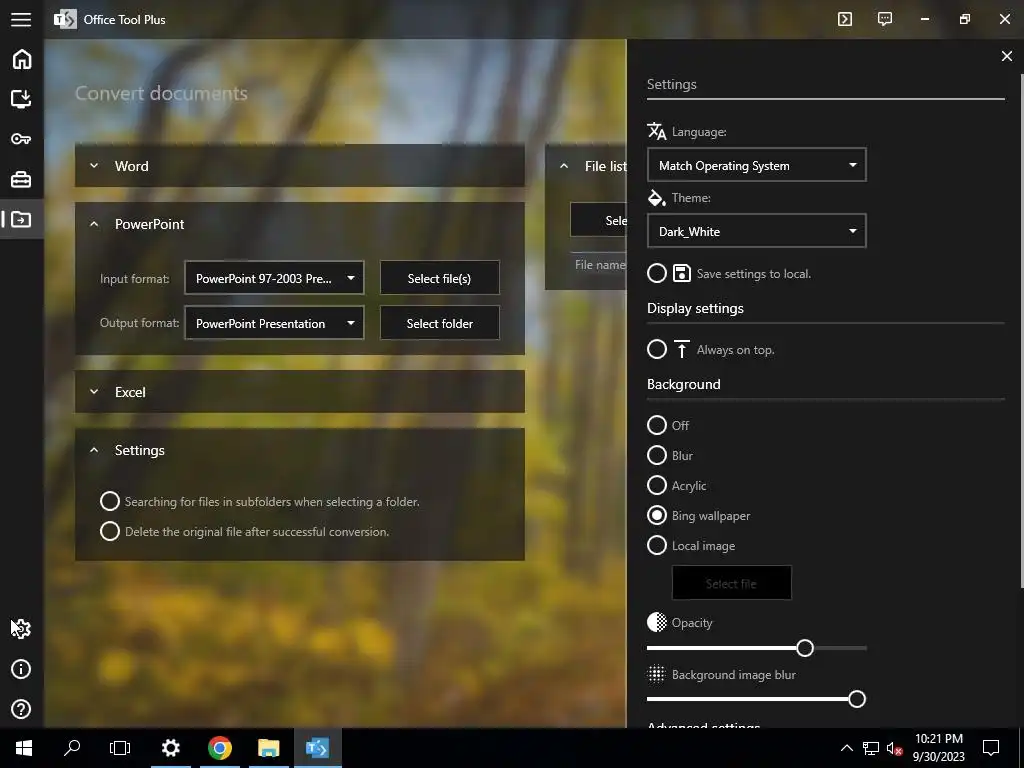The image size is (1024, 768).
Task: Open the feedback chat icon in title bar
Action: 885,19
